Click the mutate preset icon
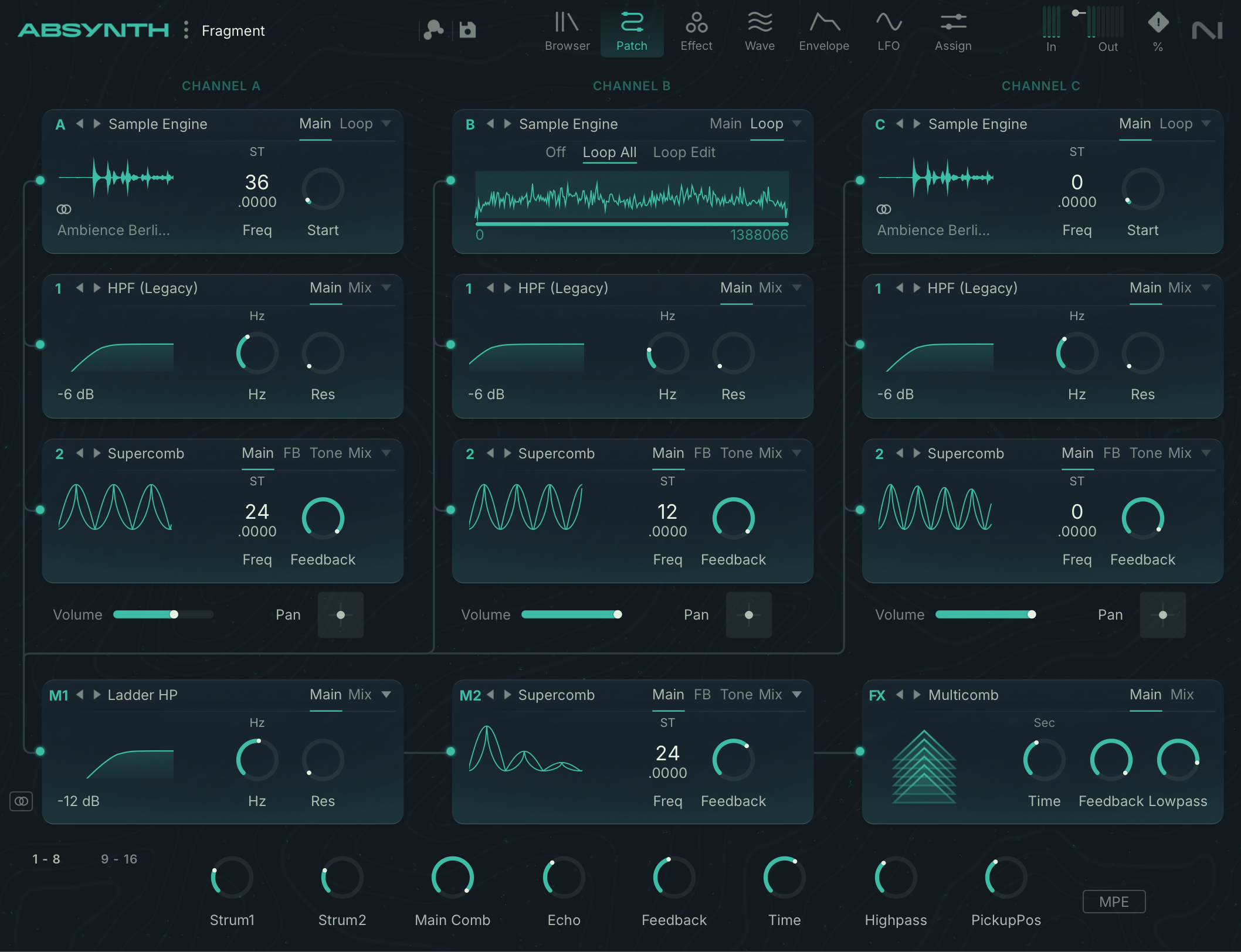 pos(433,30)
